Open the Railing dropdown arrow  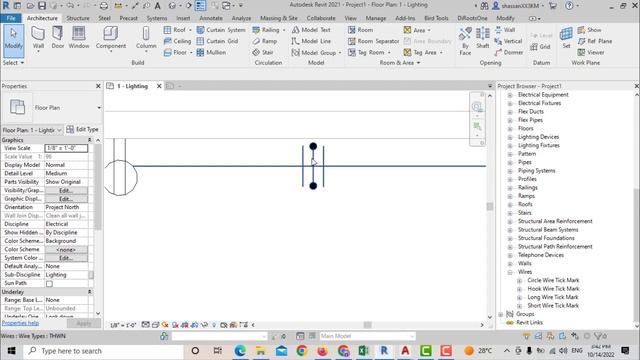point(284,30)
